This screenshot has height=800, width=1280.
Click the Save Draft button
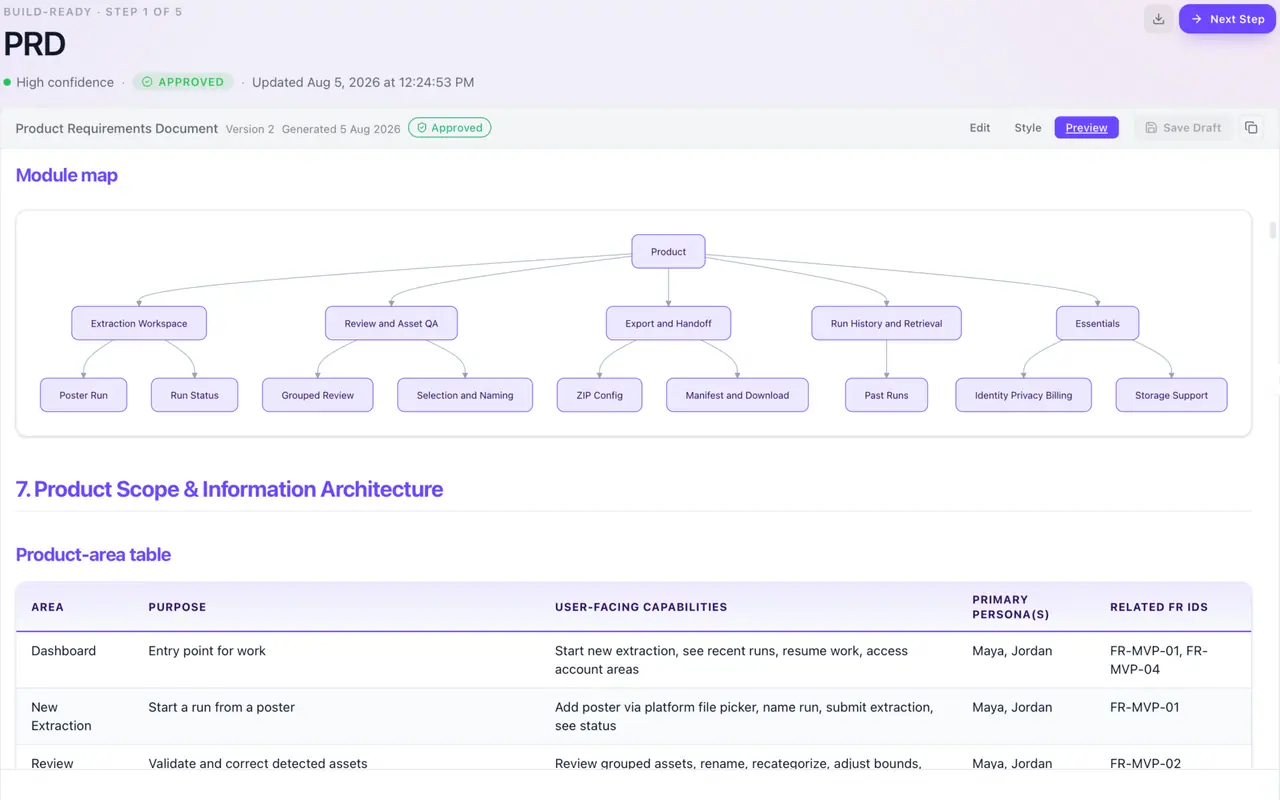tap(1183, 128)
